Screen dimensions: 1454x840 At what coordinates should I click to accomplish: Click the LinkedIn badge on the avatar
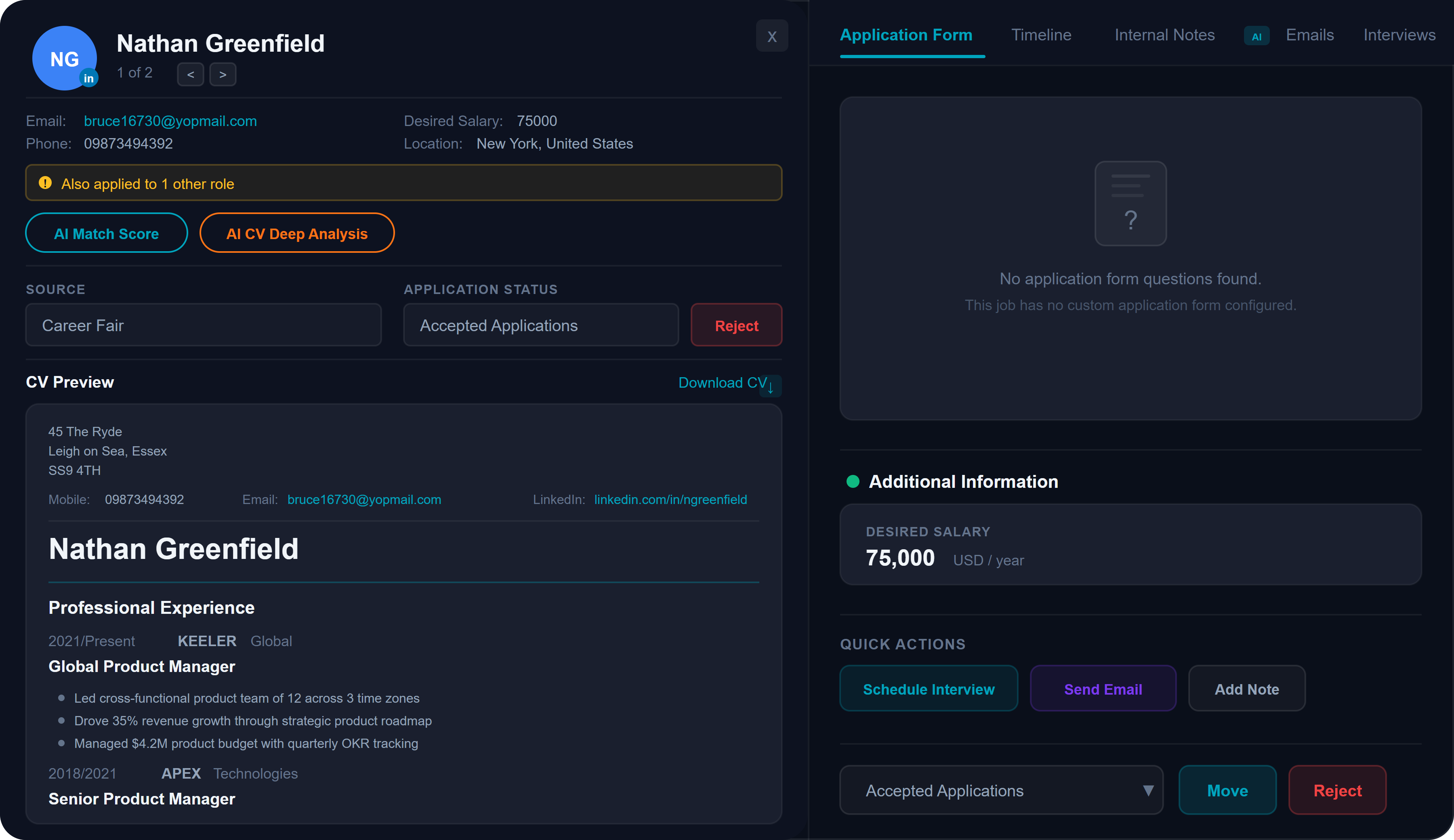click(89, 78)
